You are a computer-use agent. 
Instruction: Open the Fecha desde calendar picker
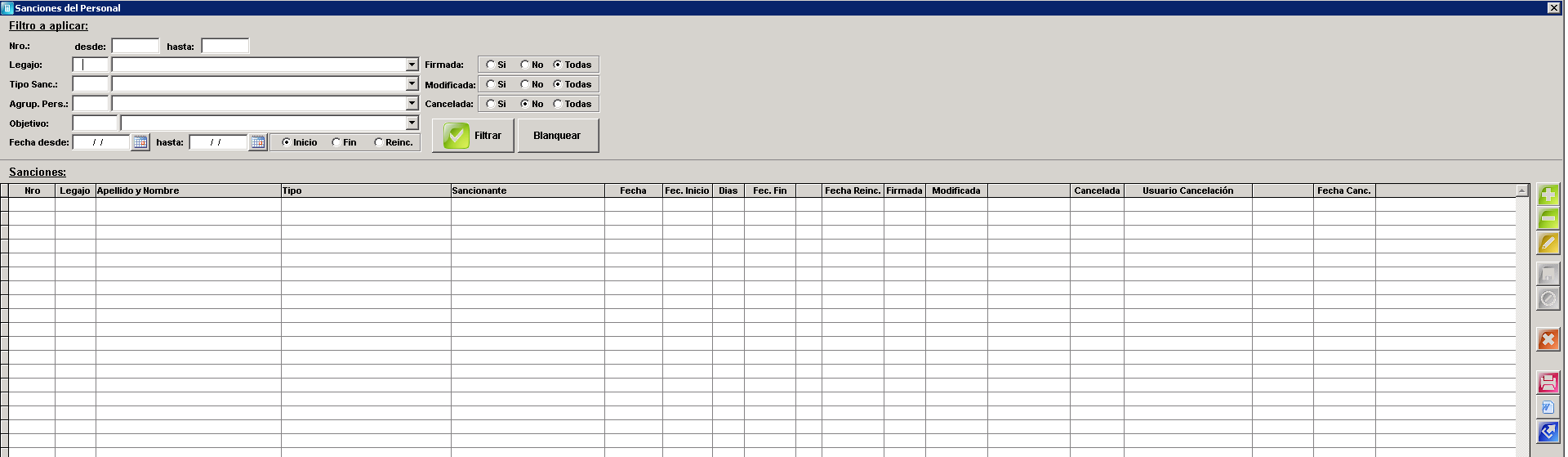[x=140, y=142]
